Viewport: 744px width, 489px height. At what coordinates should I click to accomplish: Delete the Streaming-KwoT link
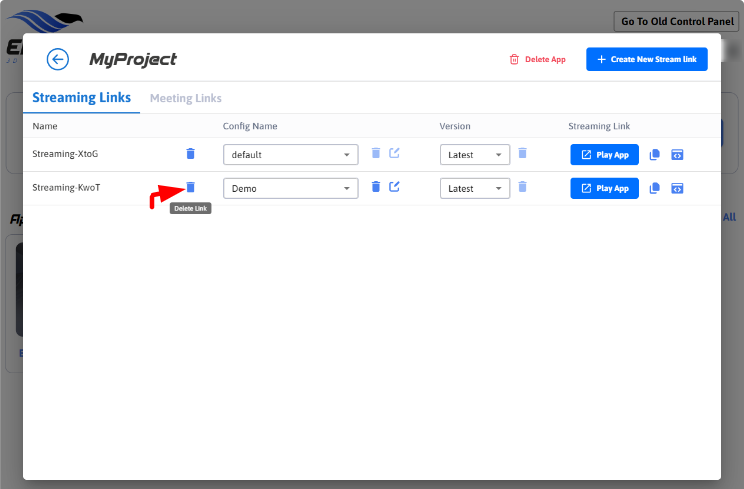pyautogui.click(x=191, y=187)
